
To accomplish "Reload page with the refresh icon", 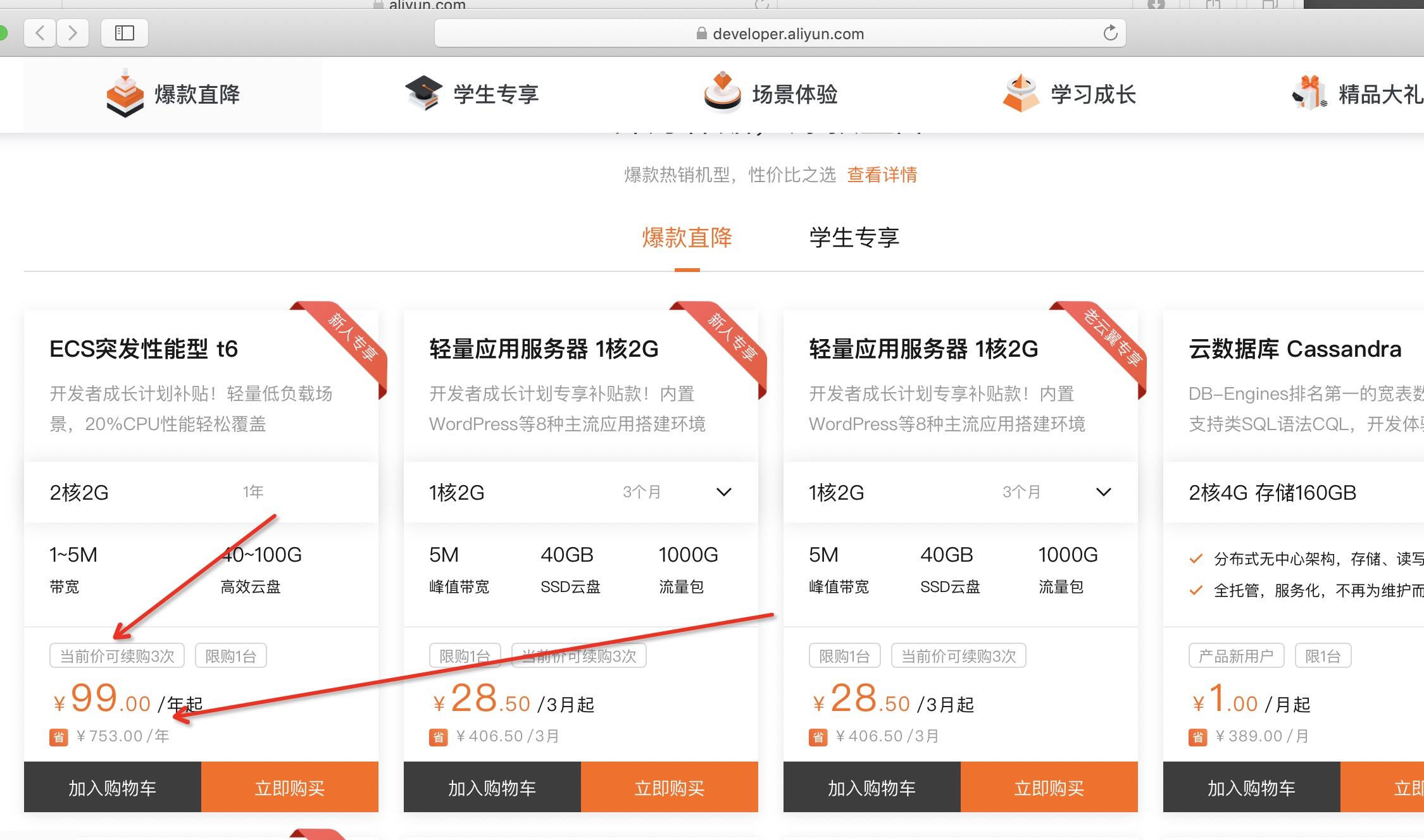I will click(x=1110, y=33).
